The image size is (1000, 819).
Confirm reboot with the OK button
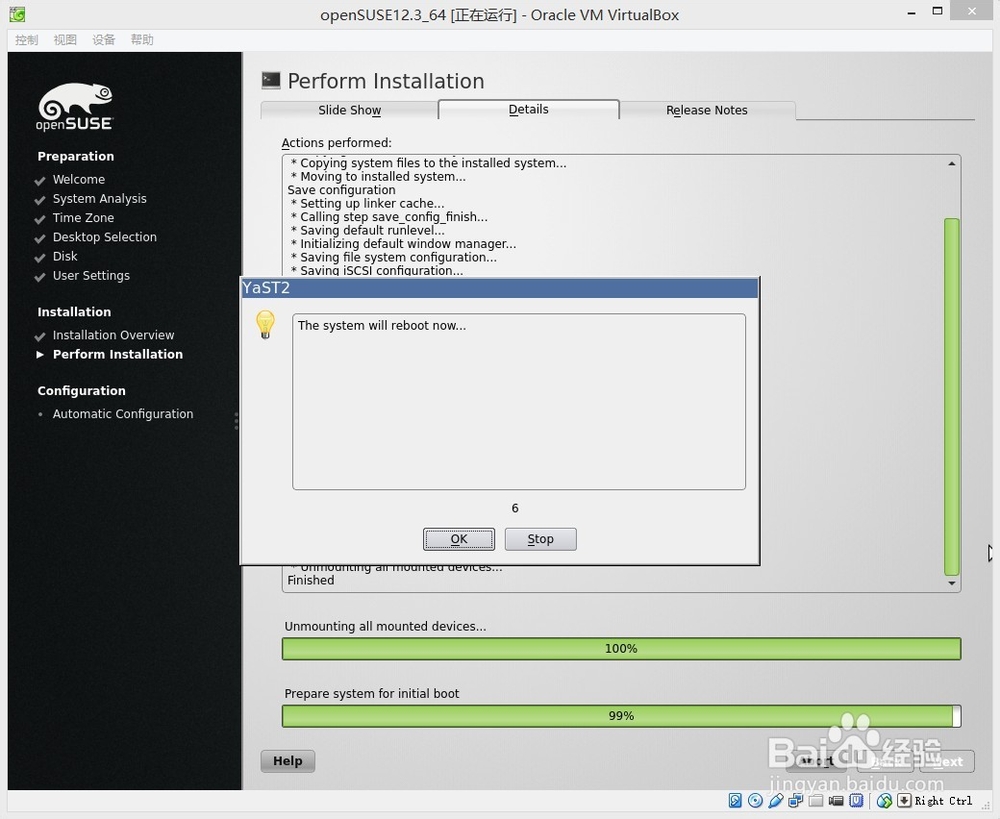[x=459, y=539]
